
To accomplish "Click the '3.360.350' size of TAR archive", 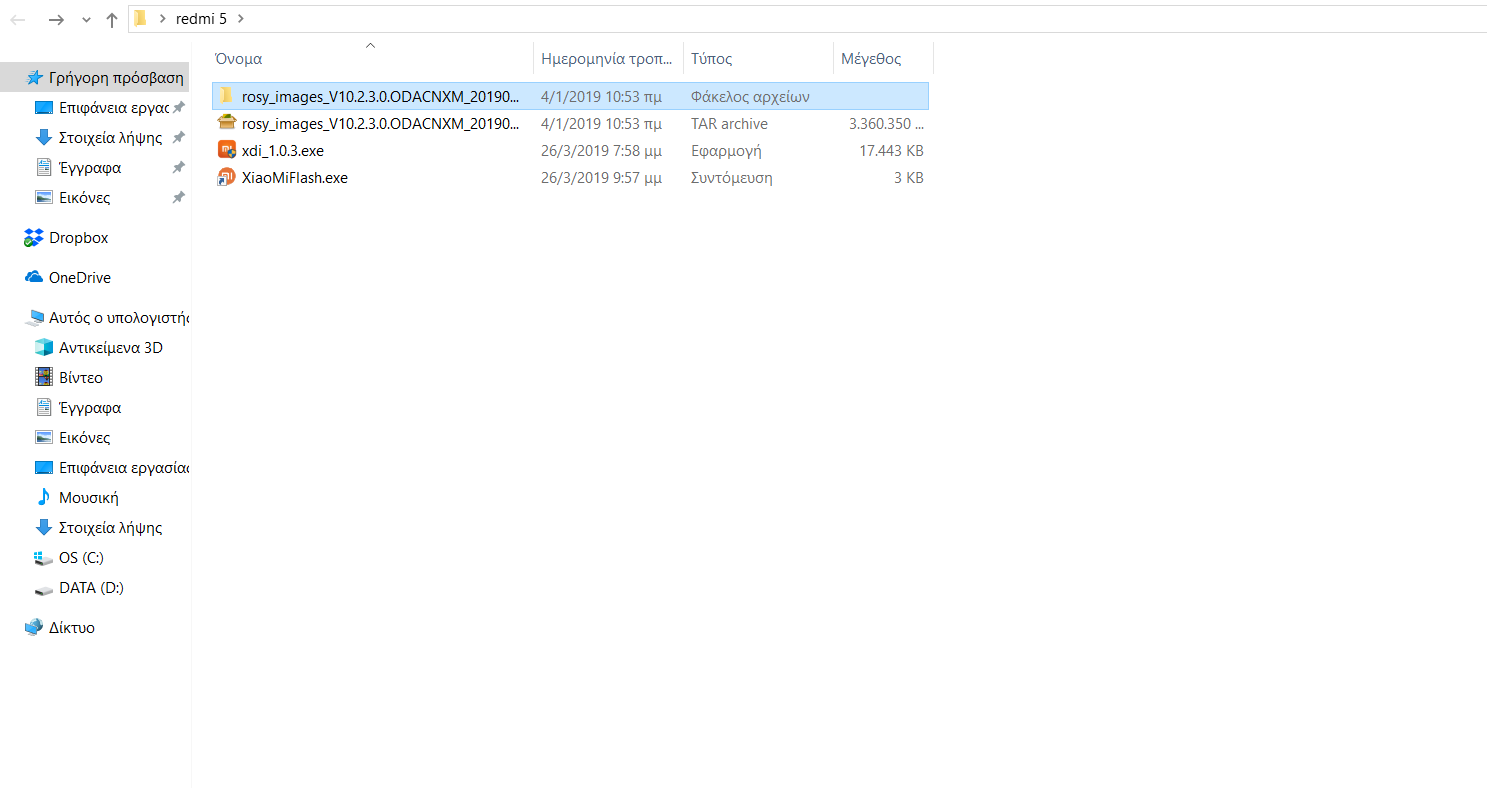I will click(x=886, y=124).
